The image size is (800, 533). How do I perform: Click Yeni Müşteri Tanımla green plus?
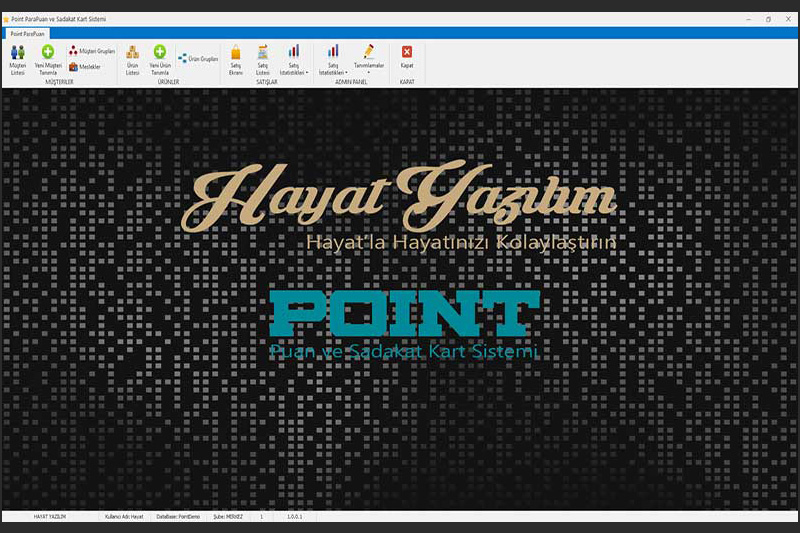pos(48,60)
